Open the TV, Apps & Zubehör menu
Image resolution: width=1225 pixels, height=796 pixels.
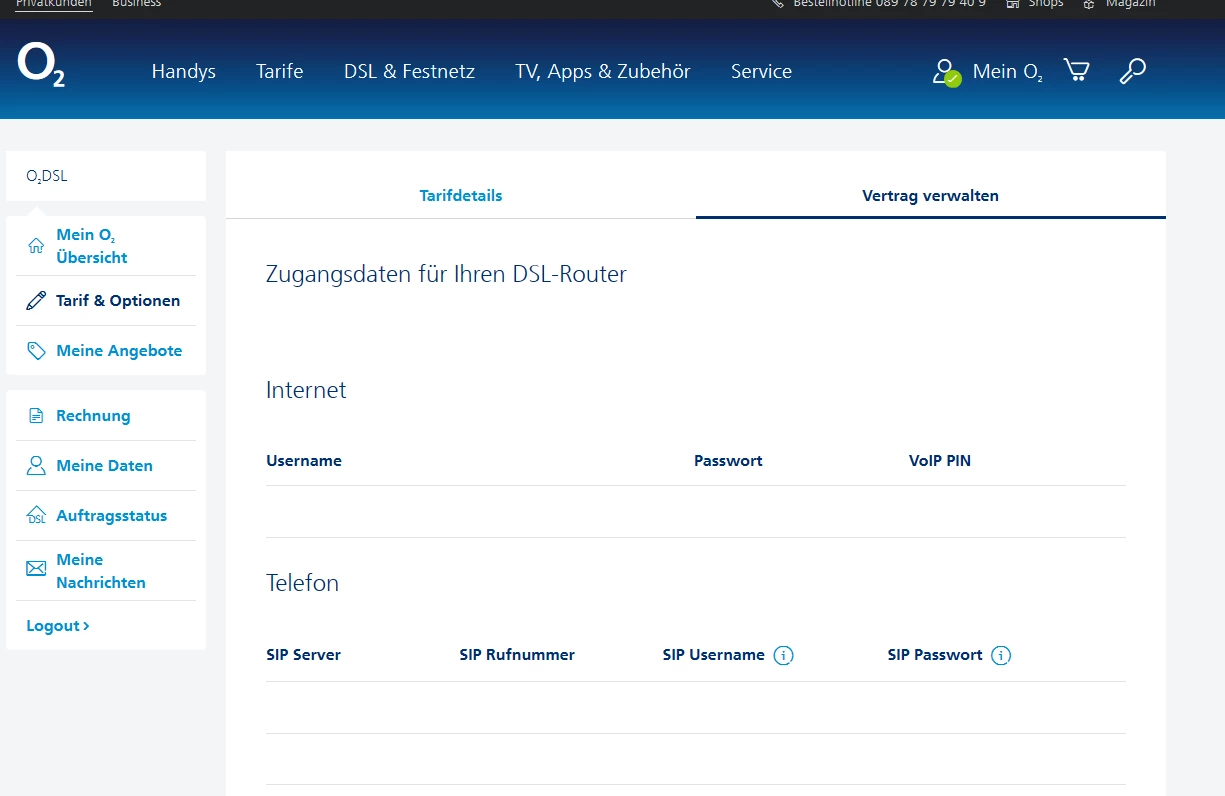point(603,71)
